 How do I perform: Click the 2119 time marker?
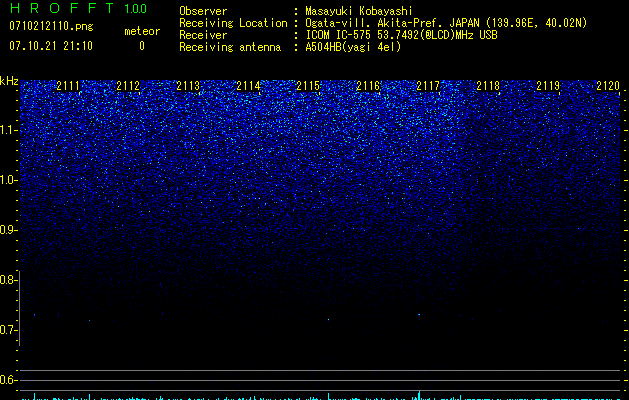pos(548,86)
